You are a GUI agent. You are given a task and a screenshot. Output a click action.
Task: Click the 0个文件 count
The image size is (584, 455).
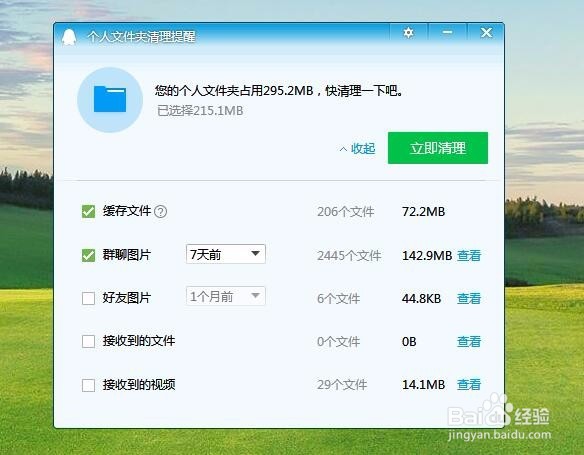pyautogui.click(x=338, y=341)
